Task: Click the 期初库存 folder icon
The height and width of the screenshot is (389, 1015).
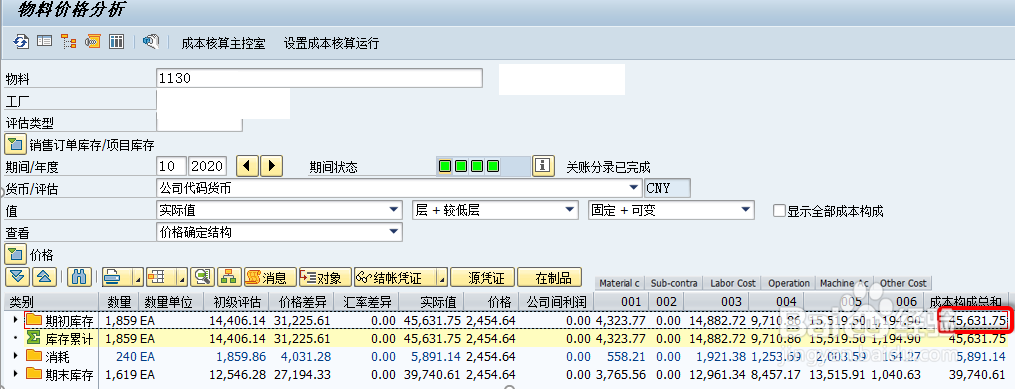Action: (x=33, y=320)
